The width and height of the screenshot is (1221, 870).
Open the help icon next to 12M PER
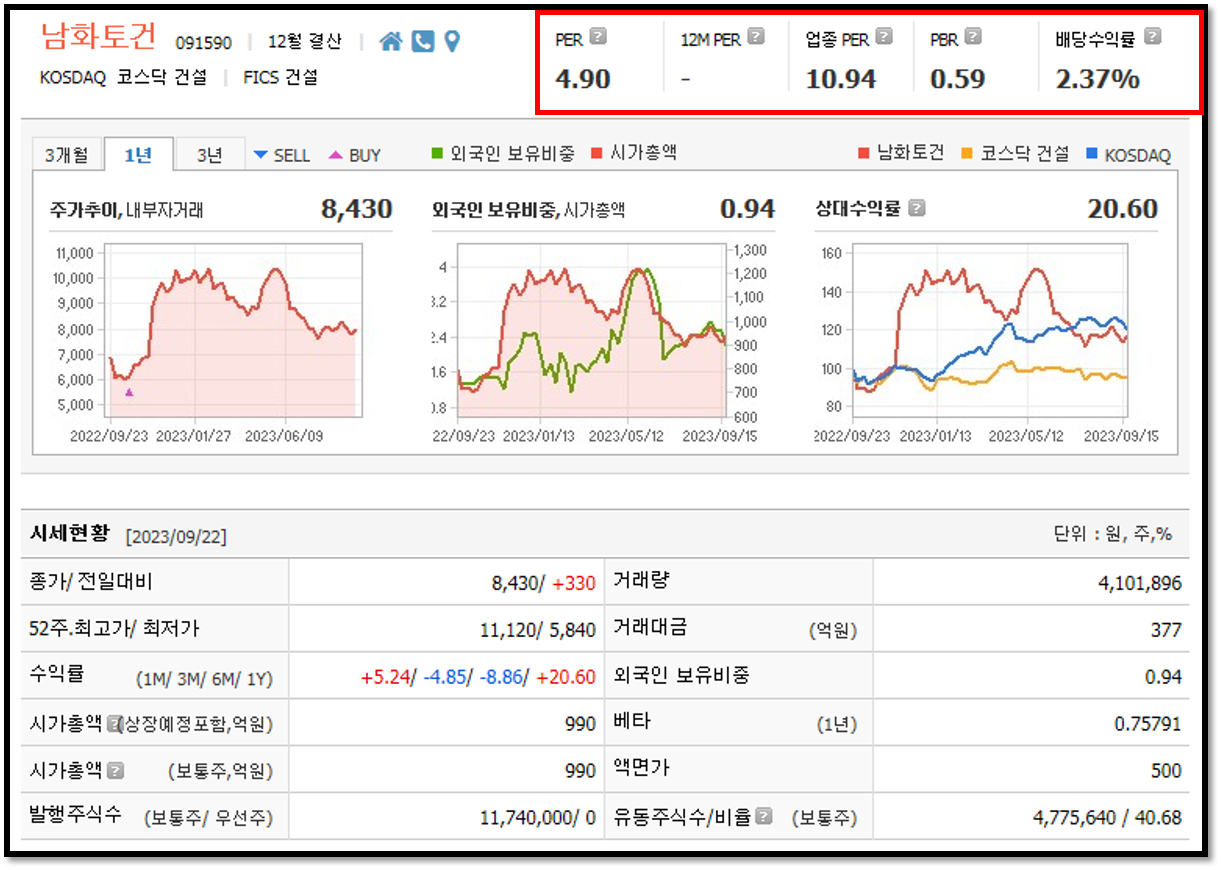(x=756, y=37)
